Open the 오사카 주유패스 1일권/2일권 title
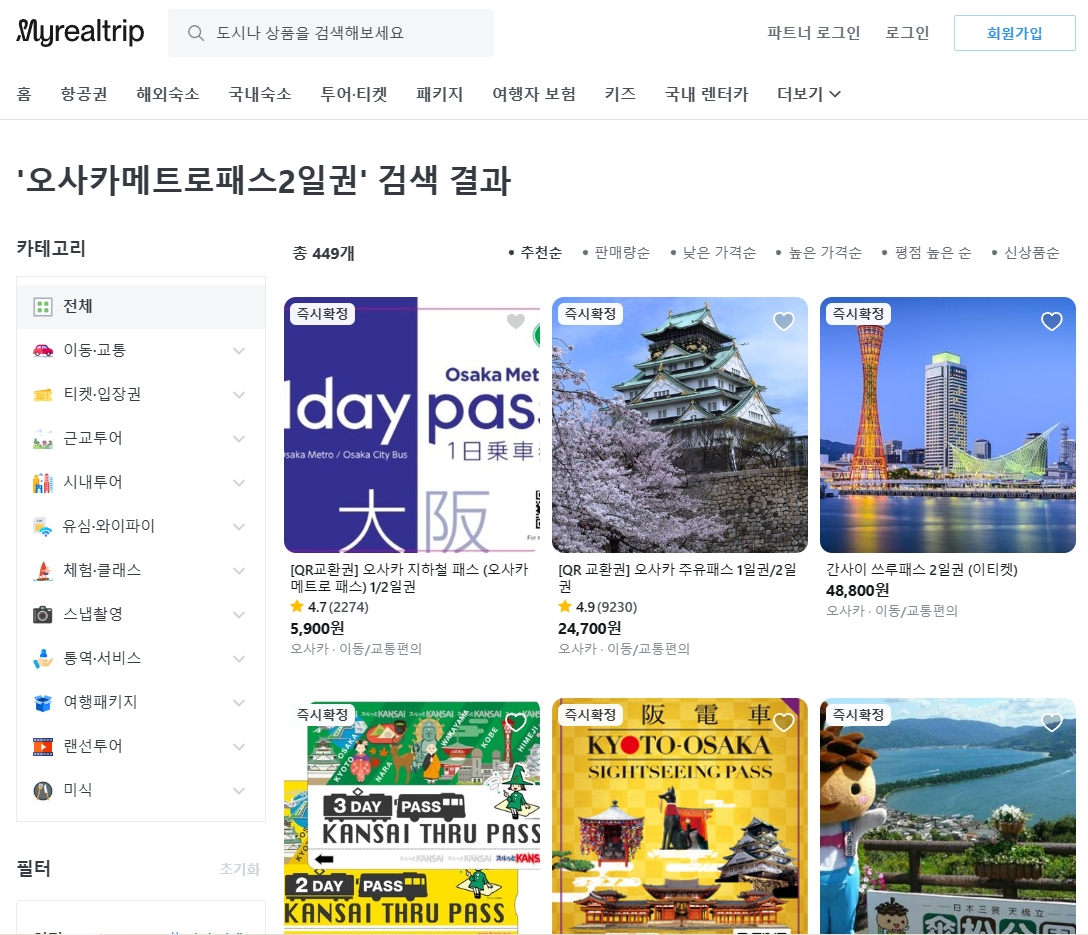The height and width of the screenshot is (935, 1088). 677,578
